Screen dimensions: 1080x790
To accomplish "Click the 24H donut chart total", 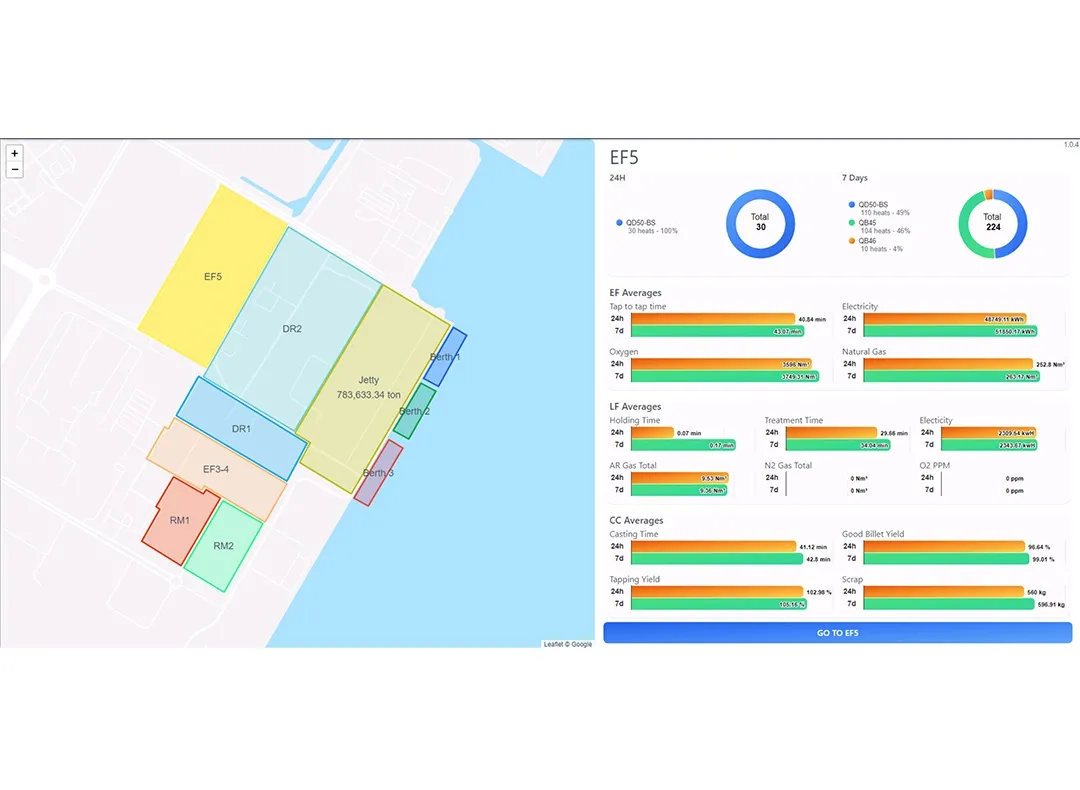I will [760, 222].
